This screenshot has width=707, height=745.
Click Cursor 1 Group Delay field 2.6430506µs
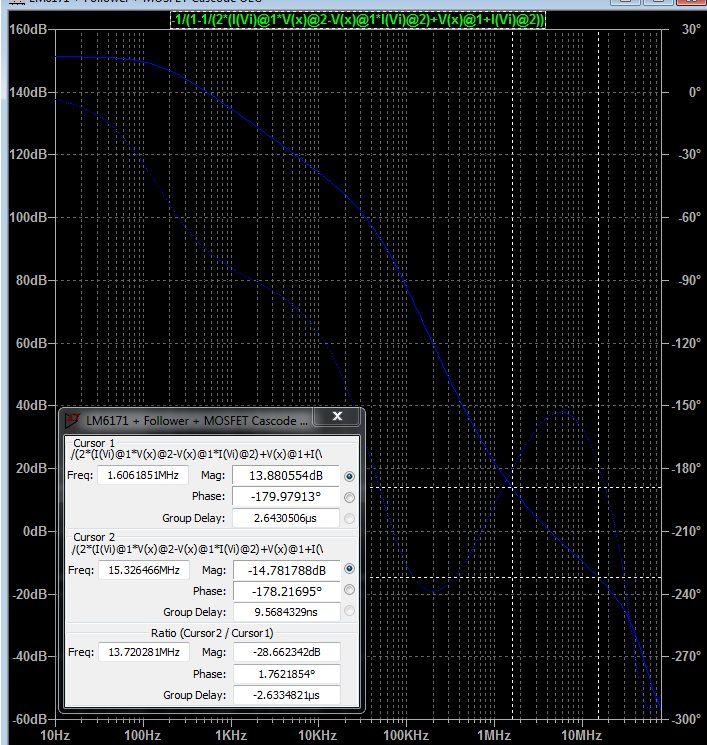[x=286, y=518]
